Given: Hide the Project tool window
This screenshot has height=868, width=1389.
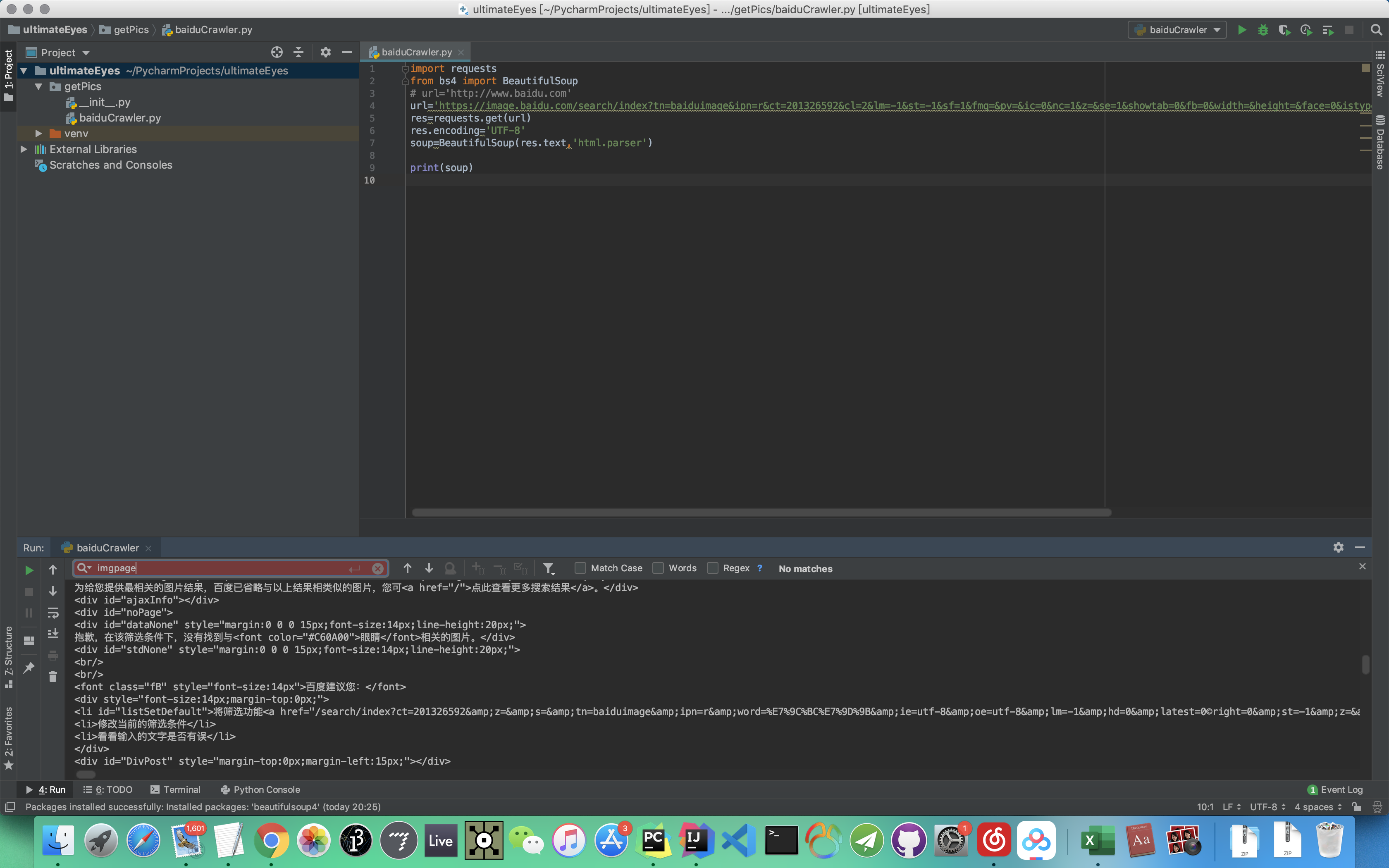Looking at the screenshot, I should (x=347, y=52).
